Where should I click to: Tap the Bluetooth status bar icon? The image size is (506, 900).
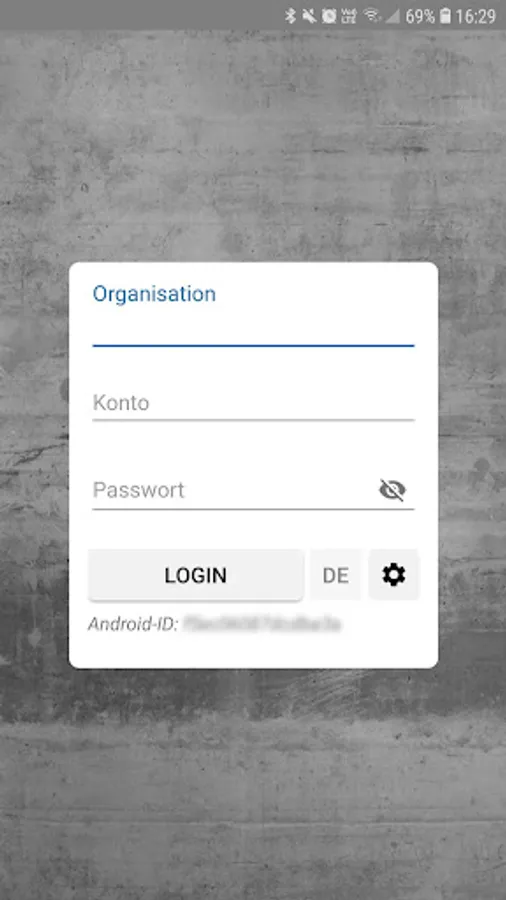pyautogui.click(x=290, y=16)
